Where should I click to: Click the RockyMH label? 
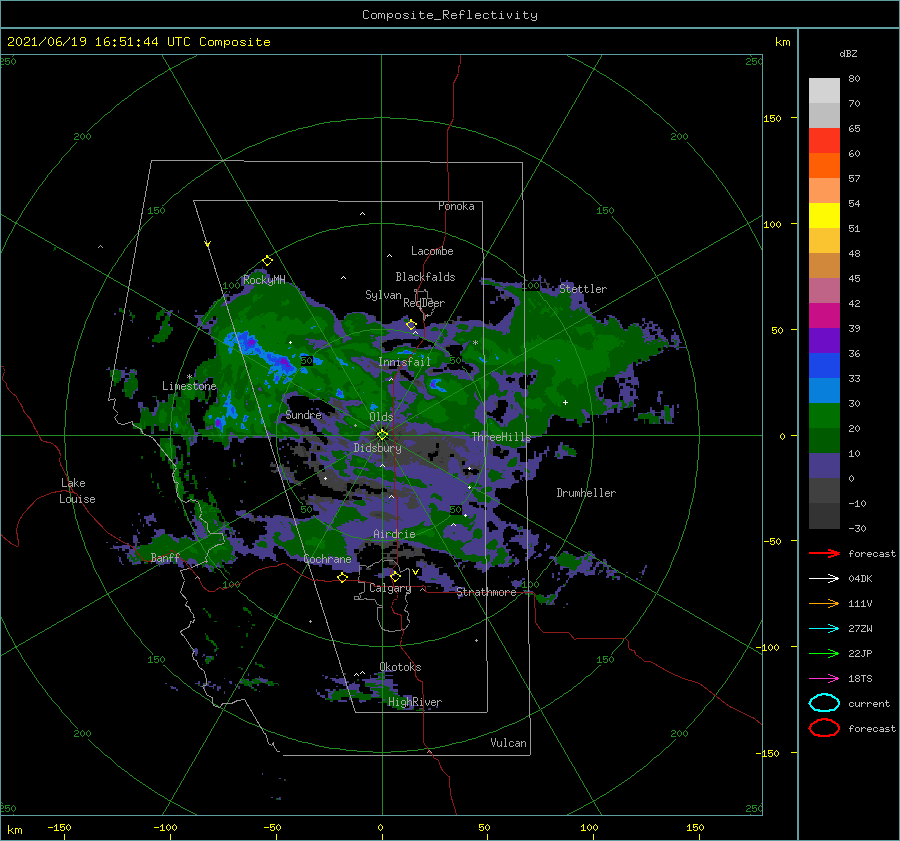[x=264, y=280]
